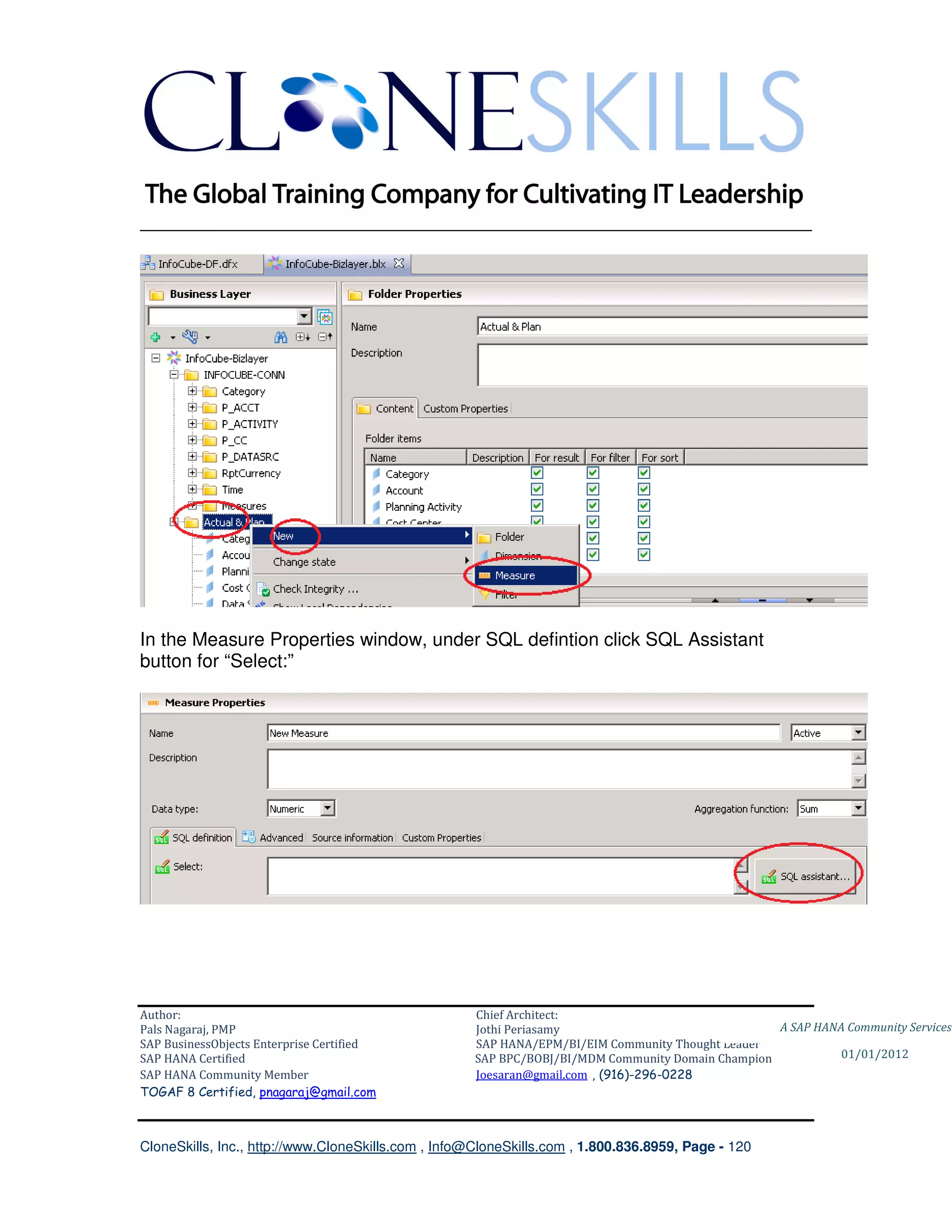Click the binoculars Find icon
The height and width of the screenshot is (1232, 952).
(281, 338)
